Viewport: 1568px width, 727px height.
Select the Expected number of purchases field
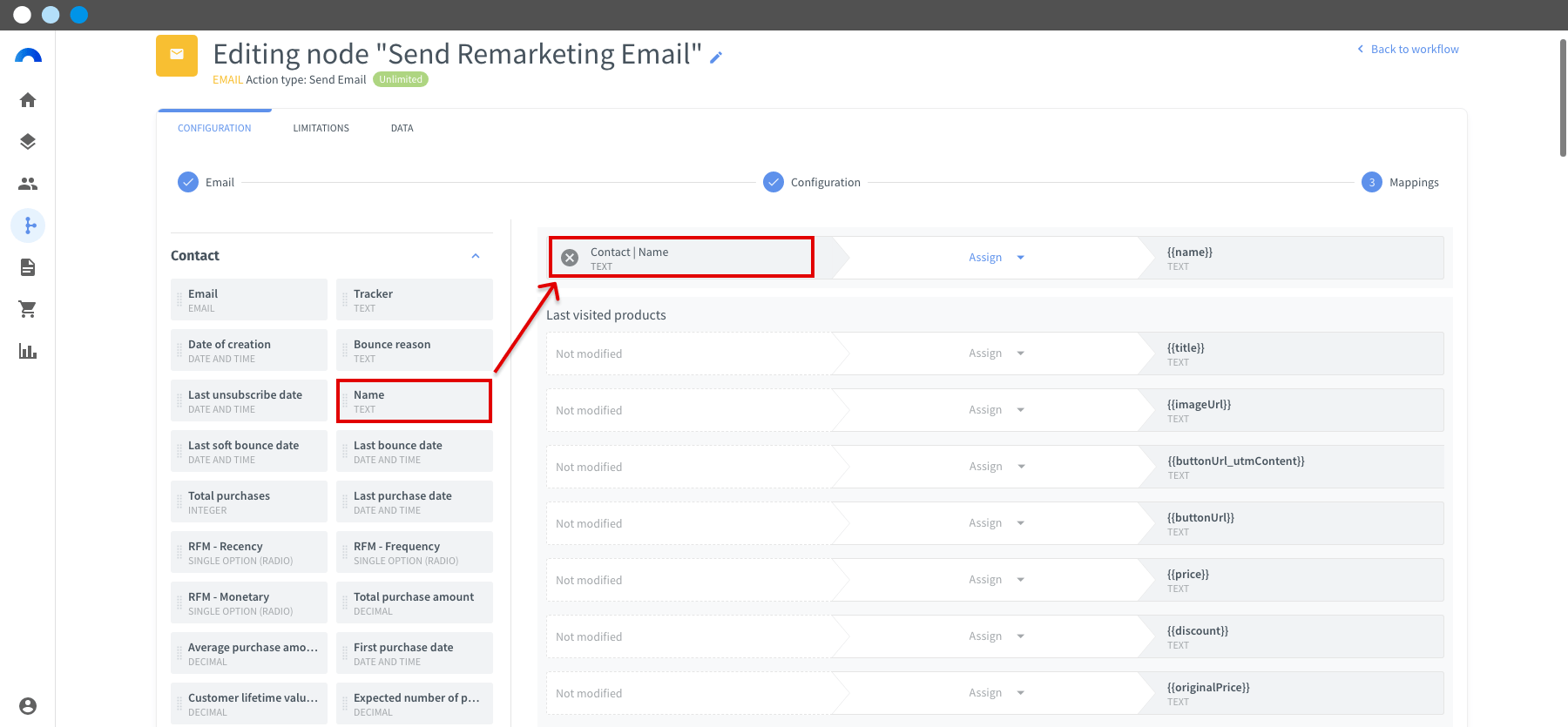pyautogui.click(x=415, y=703)
